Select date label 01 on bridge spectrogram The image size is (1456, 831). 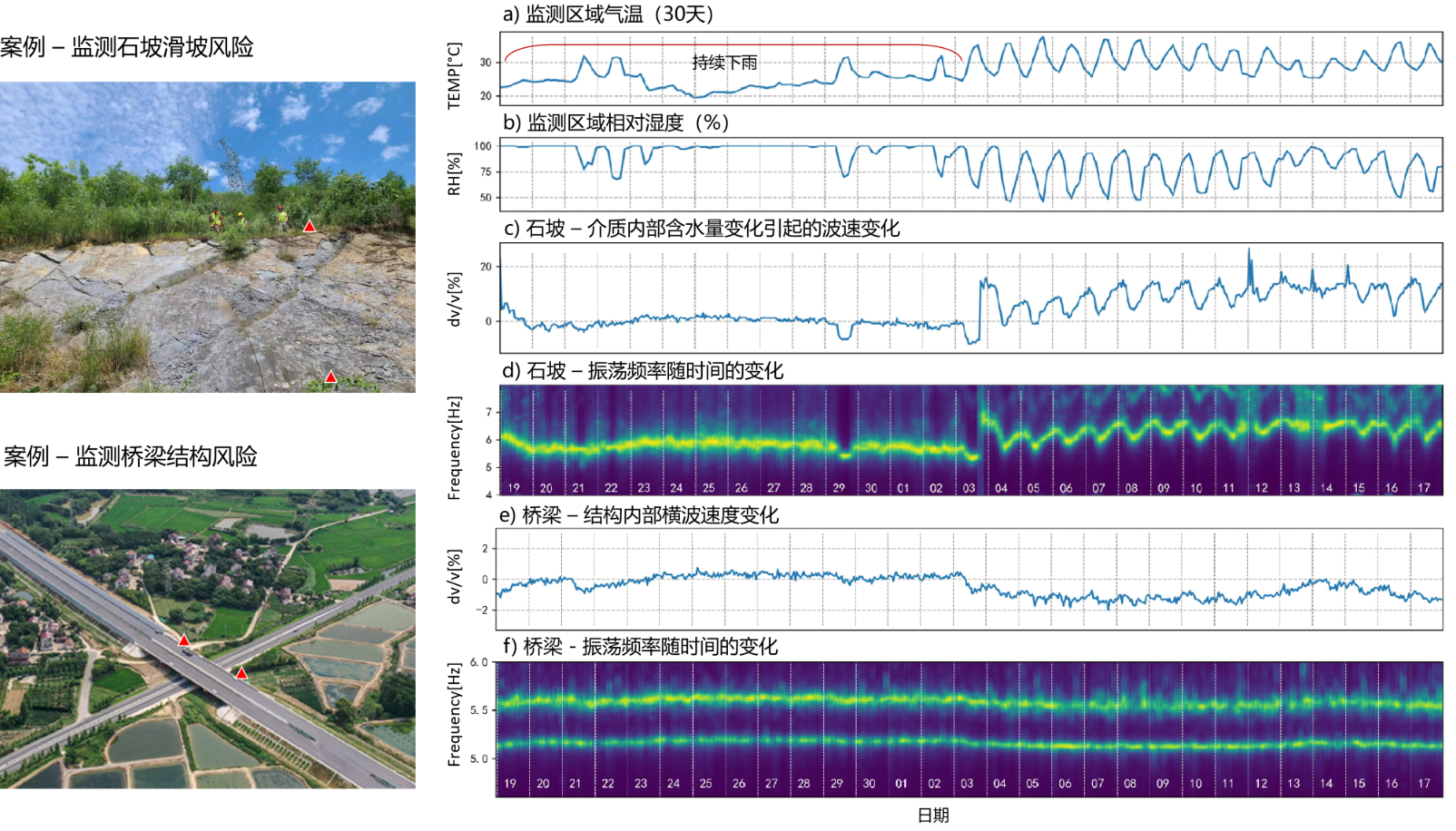(x=901, y=784)
